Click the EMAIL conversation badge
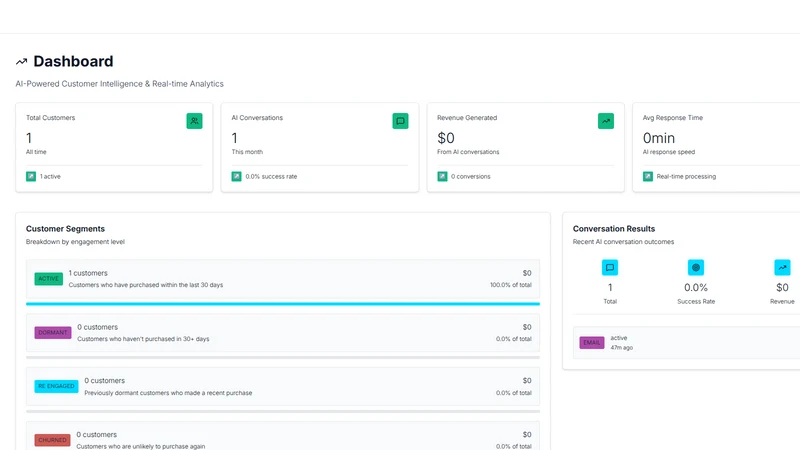The height and width of the screenshot is (450, 800). click(x=592, y=342)
